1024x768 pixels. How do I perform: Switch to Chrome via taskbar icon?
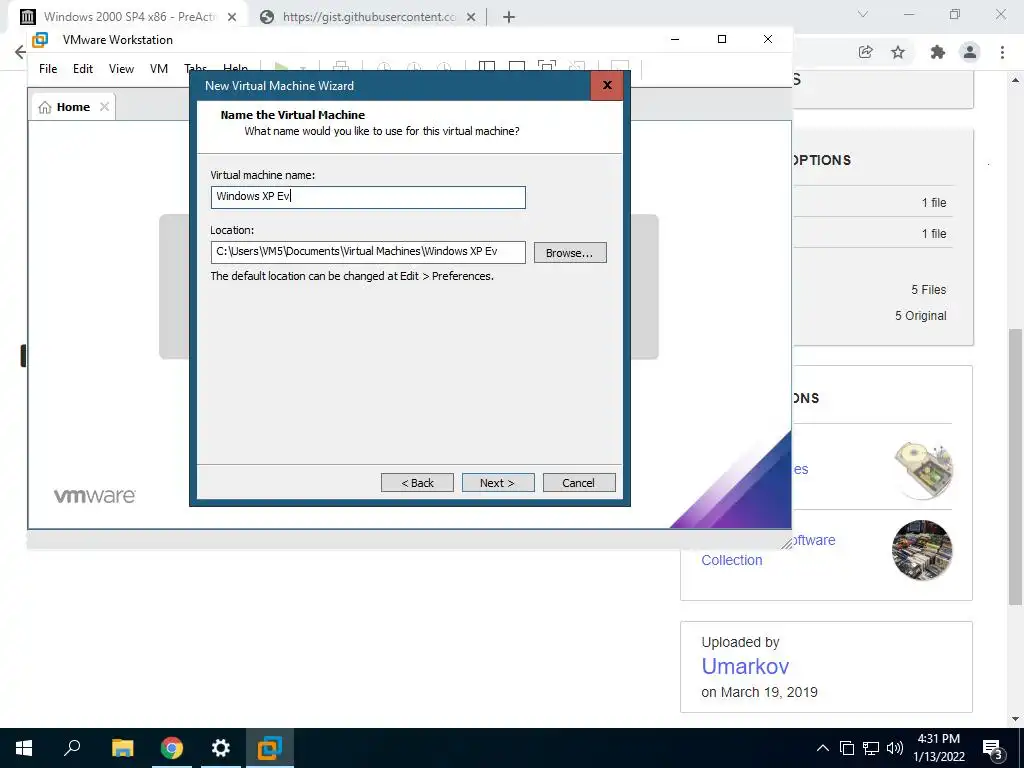171,748
